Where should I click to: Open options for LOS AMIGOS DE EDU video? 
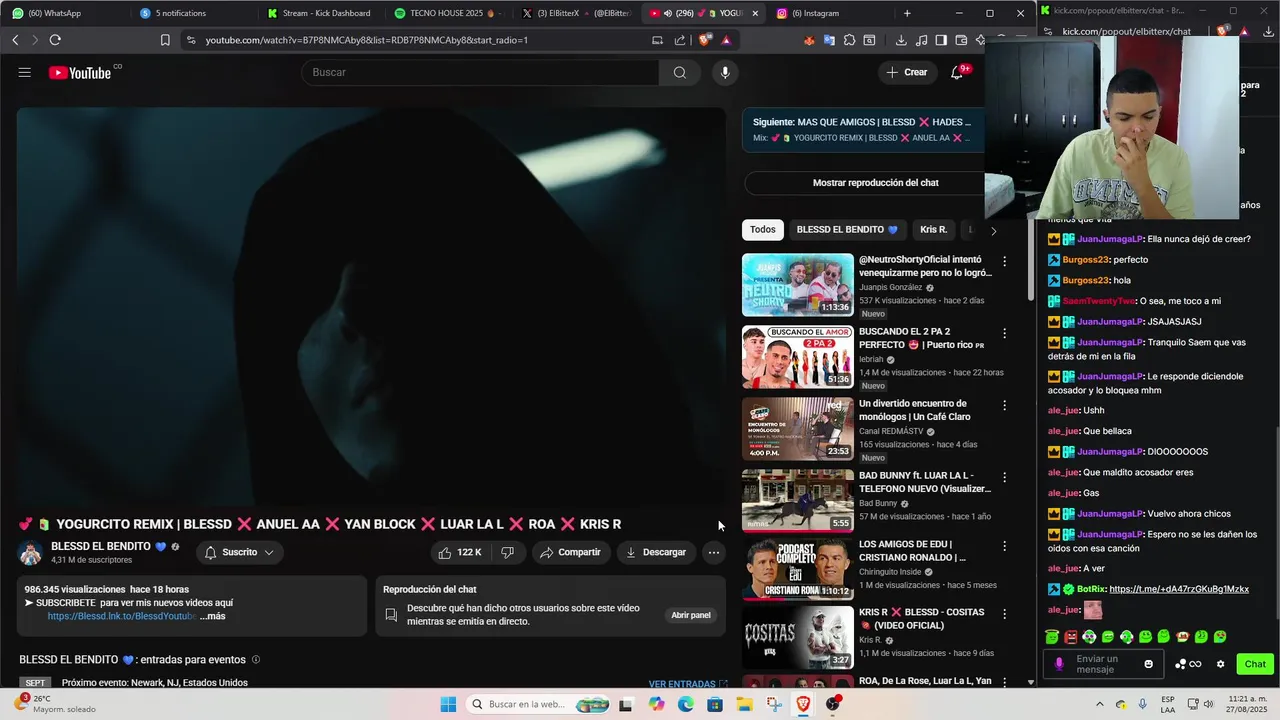point(1005,549)
